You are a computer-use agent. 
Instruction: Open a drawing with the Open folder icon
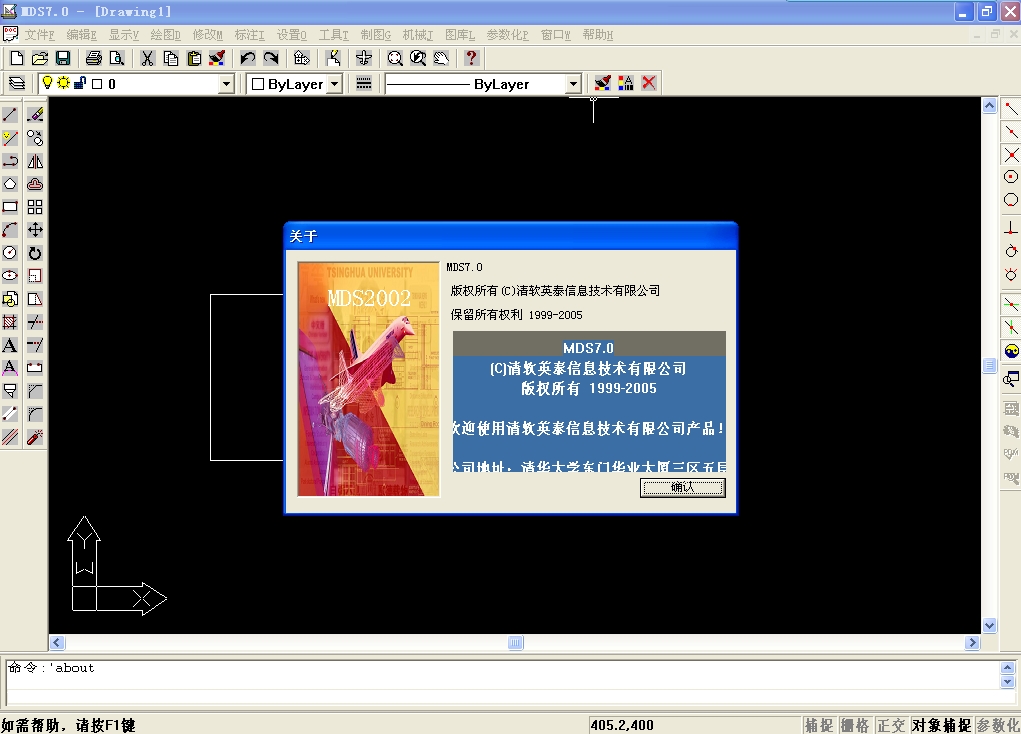click(40, 59)
